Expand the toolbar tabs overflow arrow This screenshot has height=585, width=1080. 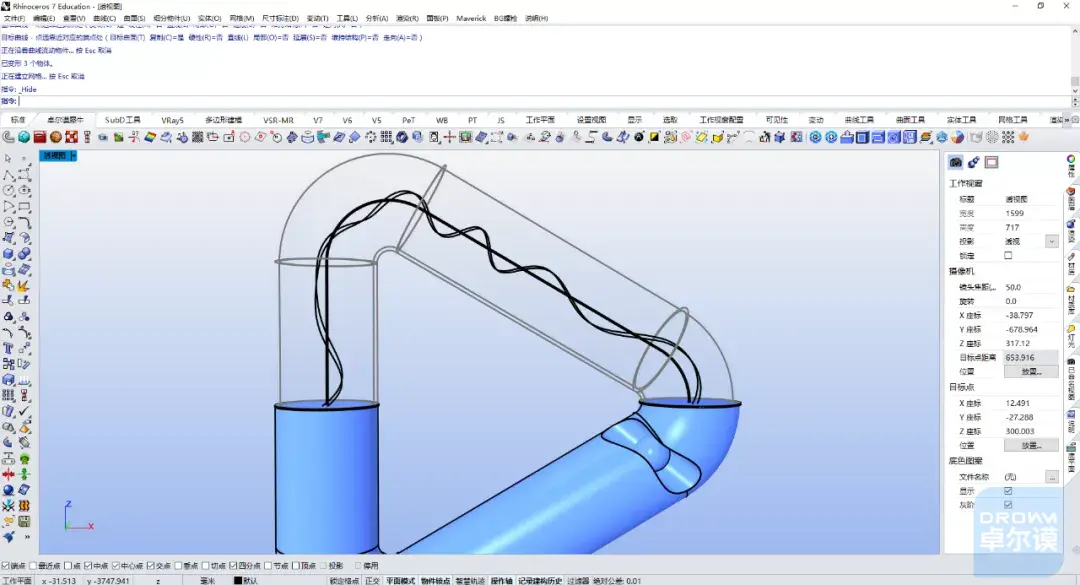(1067, 120)
